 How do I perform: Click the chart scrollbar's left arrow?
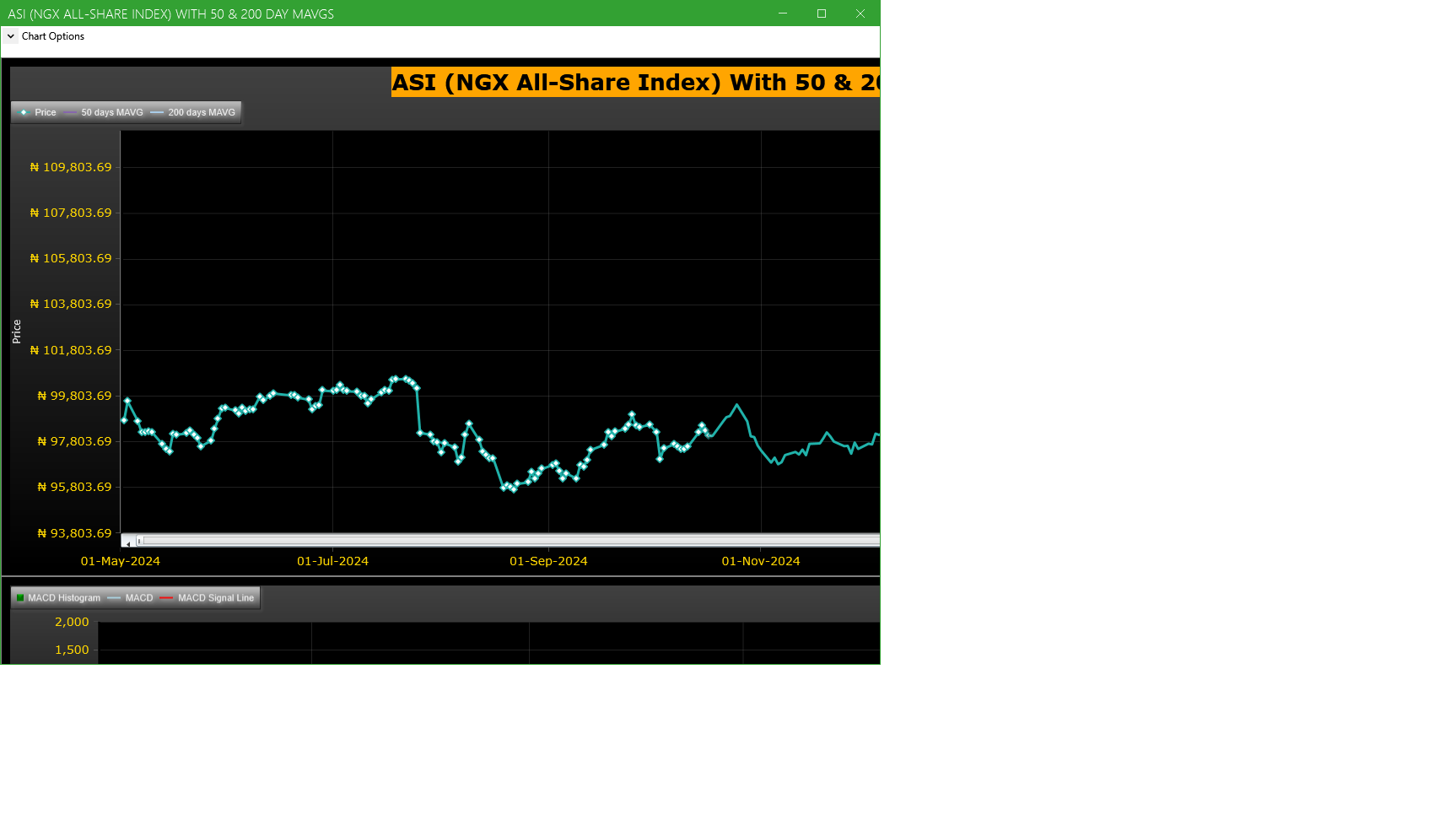coord(127,543)
